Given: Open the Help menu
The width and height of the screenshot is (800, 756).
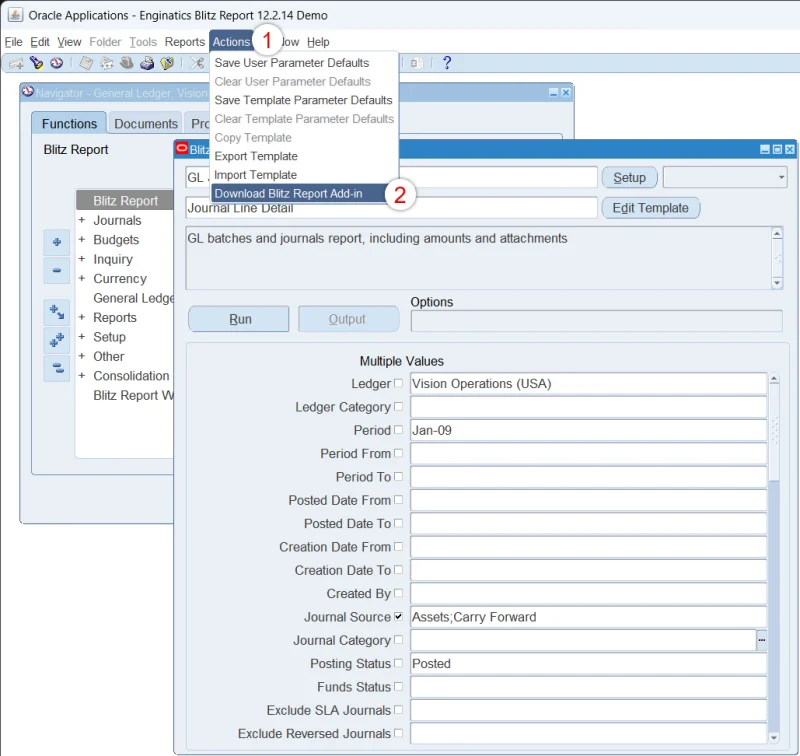Looking at the screenshot, I should pyautogui.click(x=318, y=42).
